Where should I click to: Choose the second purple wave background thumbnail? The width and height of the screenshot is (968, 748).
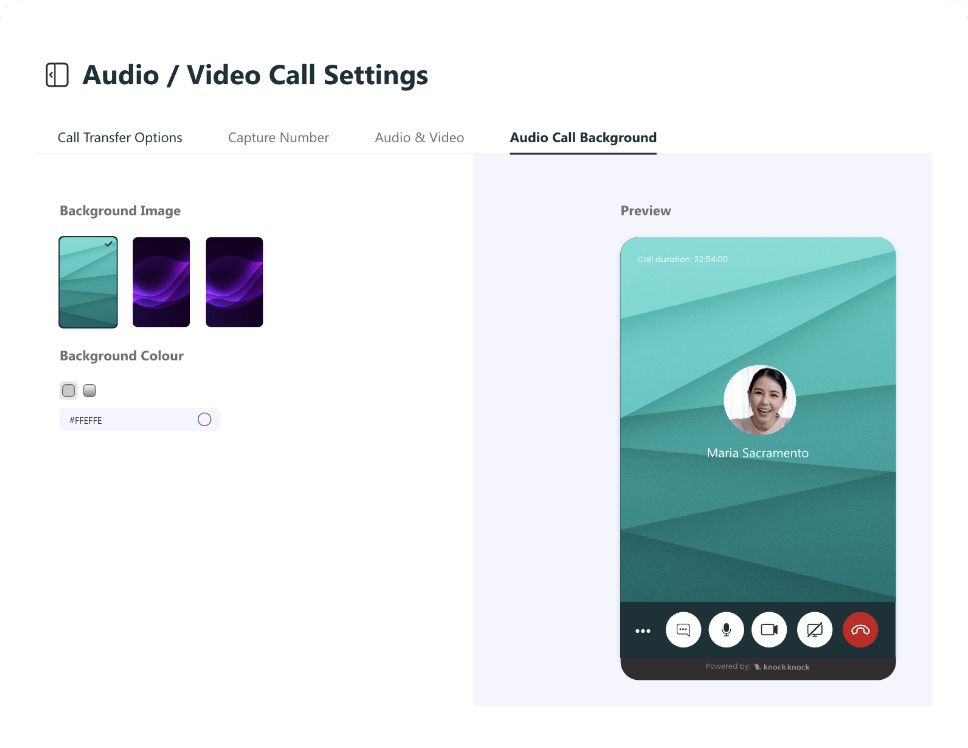pyautogui.click(x=234, y=282)
